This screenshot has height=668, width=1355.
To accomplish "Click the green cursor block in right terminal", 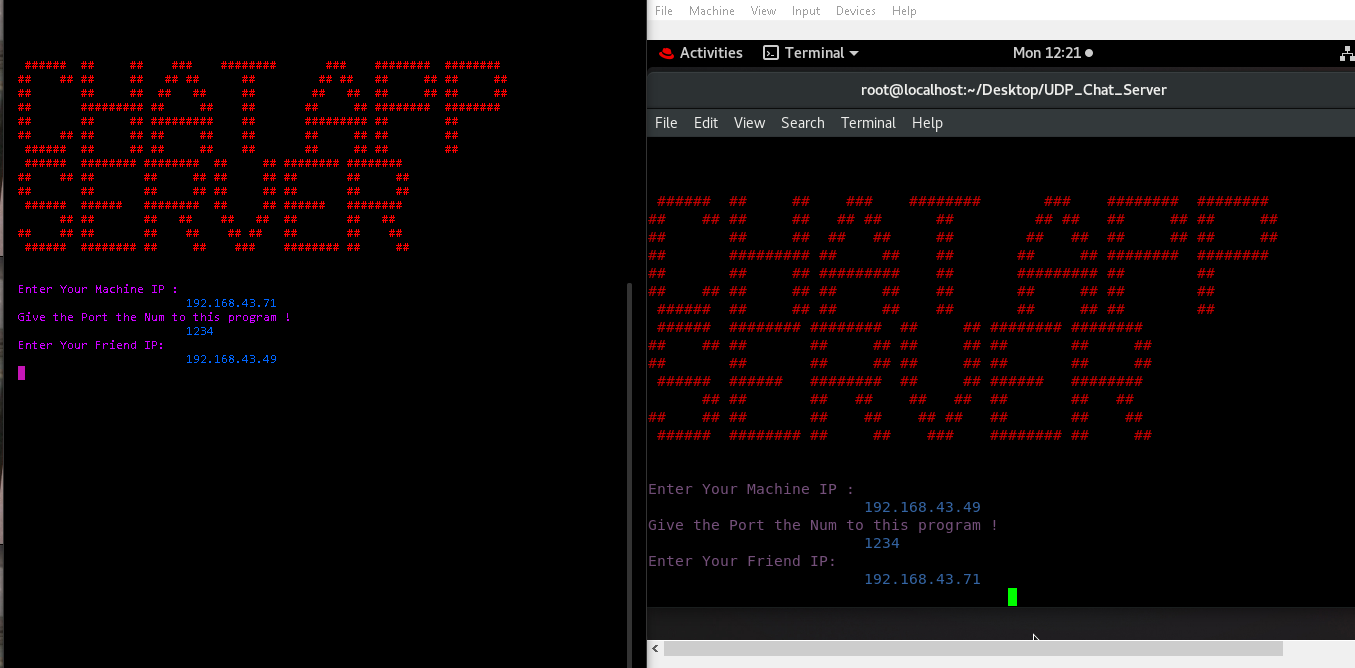I will tap(1012, 597).
